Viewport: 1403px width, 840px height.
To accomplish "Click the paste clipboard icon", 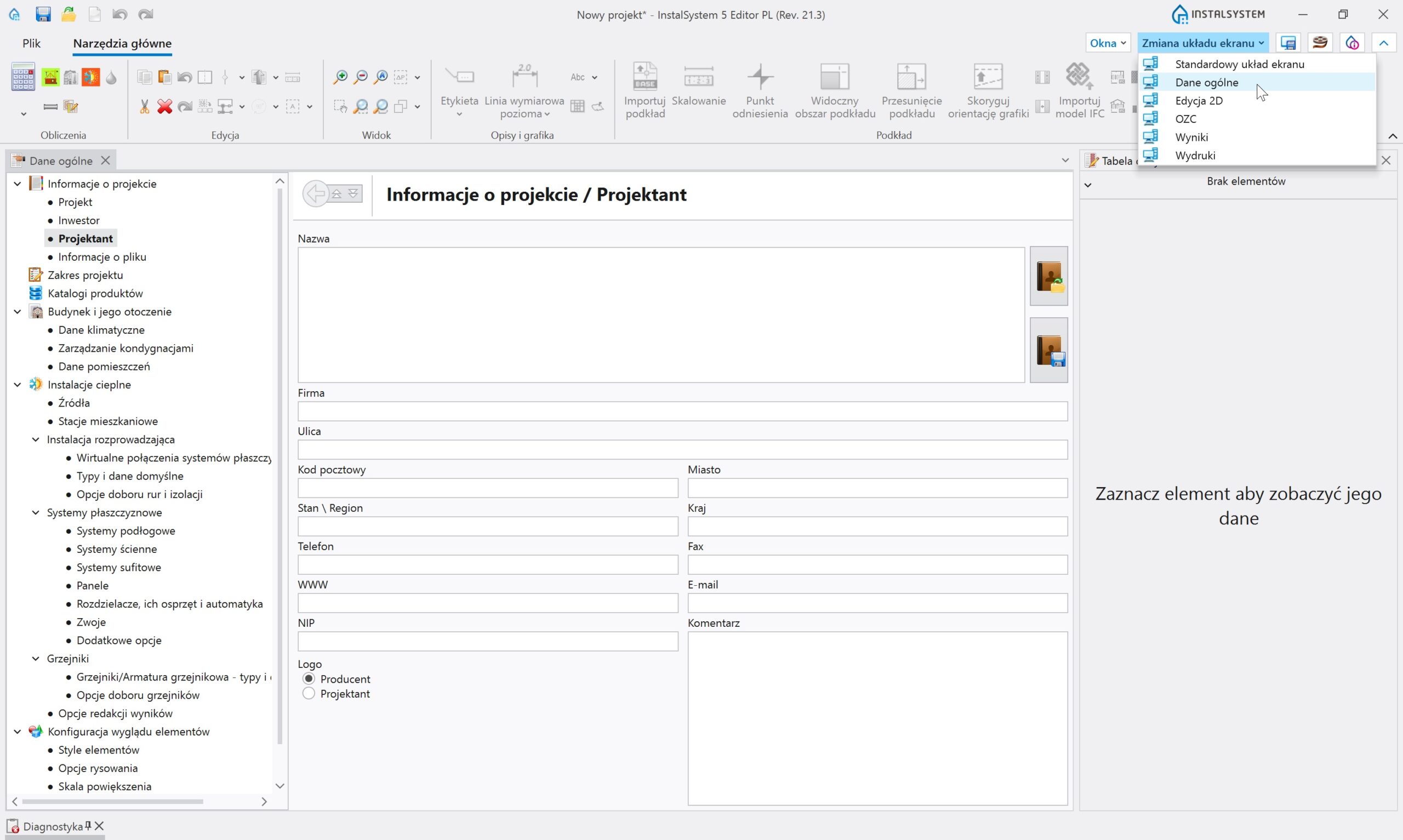I will [165, 77].
